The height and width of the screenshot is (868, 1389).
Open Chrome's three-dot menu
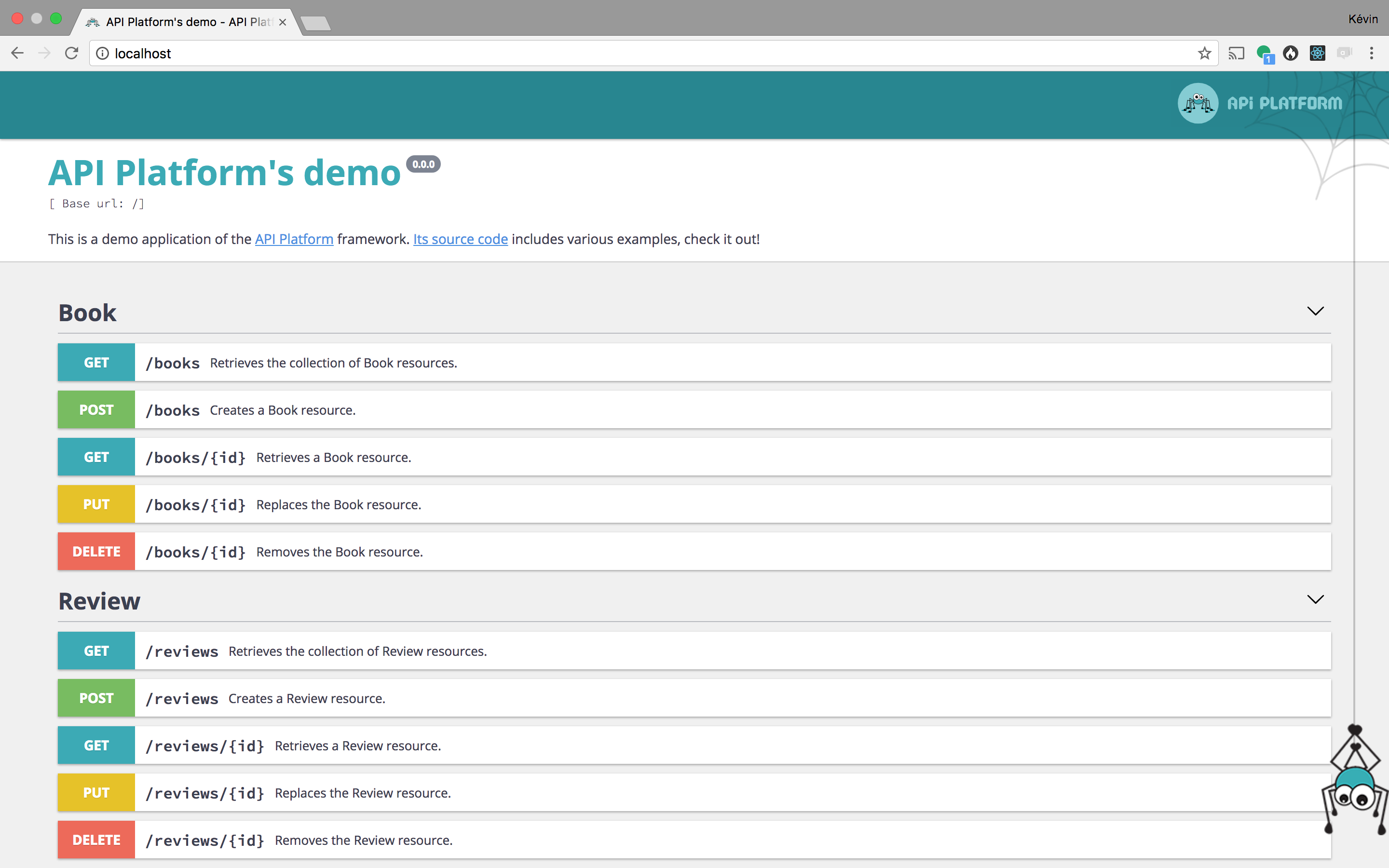click(1371, 54)
